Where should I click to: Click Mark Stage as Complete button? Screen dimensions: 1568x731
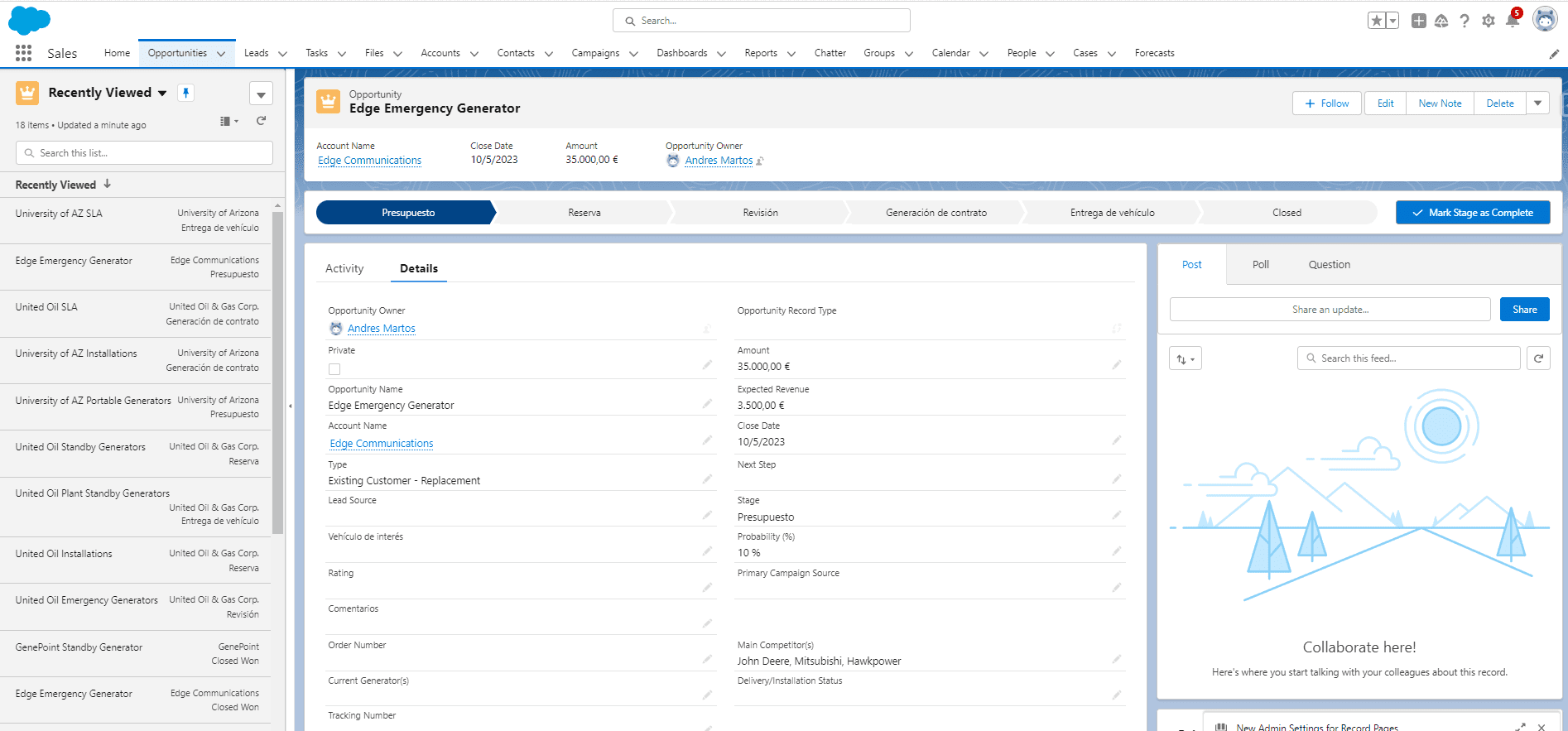pyautogui.click(x=1473, y=213)
